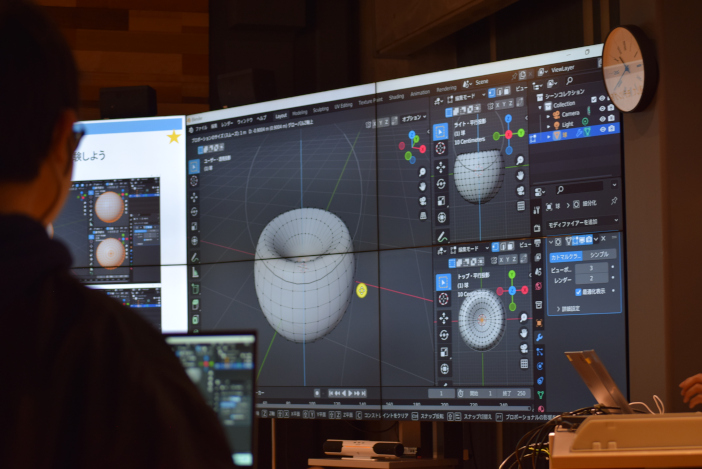The height and width of the screenshot is (469, 702).
Task: Select the Simple subdivision type button
Action: pos(599,255)
